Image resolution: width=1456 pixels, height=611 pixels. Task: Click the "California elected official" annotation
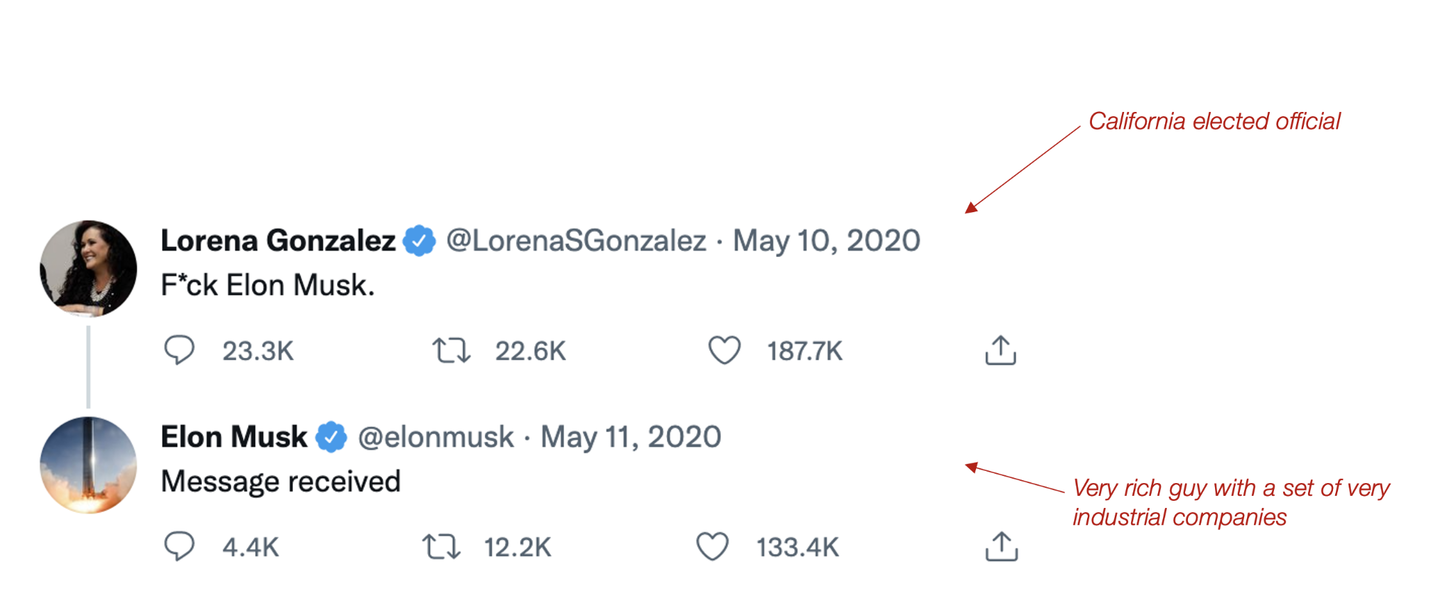coord(1214,122)
